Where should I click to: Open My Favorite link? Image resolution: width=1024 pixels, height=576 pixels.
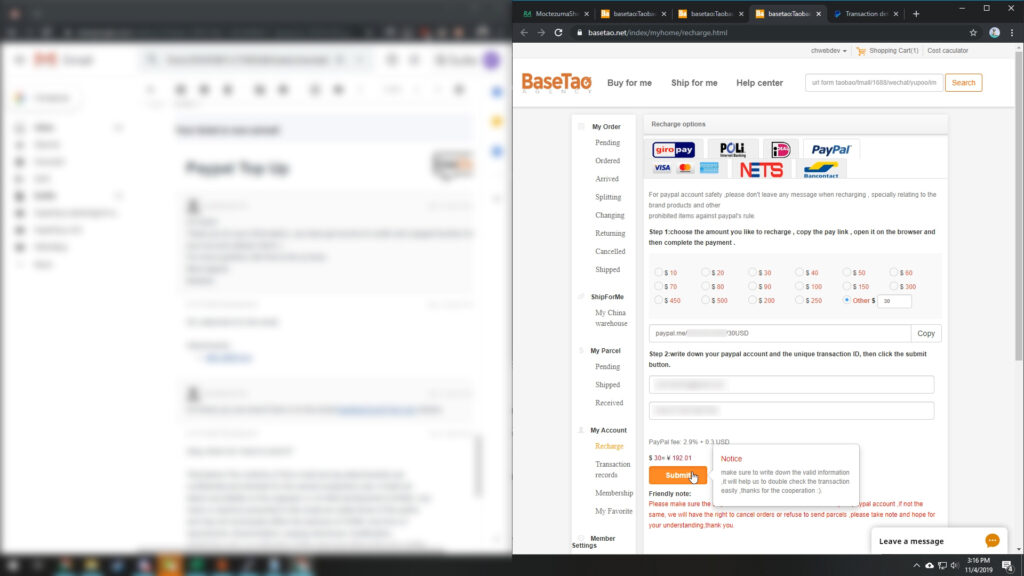coord(614,511)
